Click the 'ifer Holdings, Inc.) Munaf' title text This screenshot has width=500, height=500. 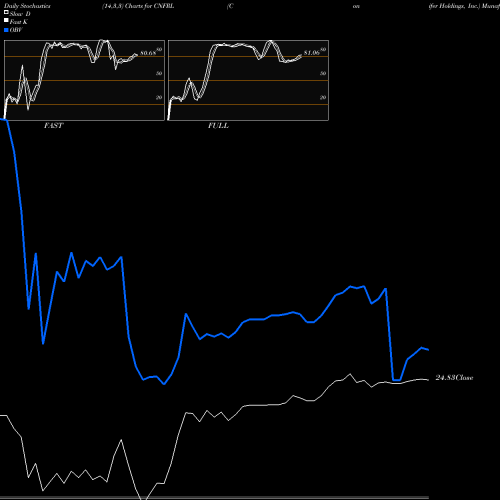pyautogui.click(x=464, y=6)
